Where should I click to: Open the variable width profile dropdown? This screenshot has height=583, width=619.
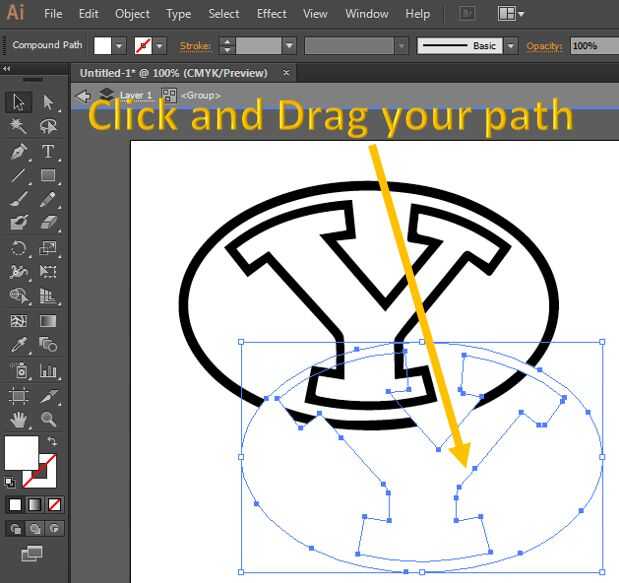401,46
